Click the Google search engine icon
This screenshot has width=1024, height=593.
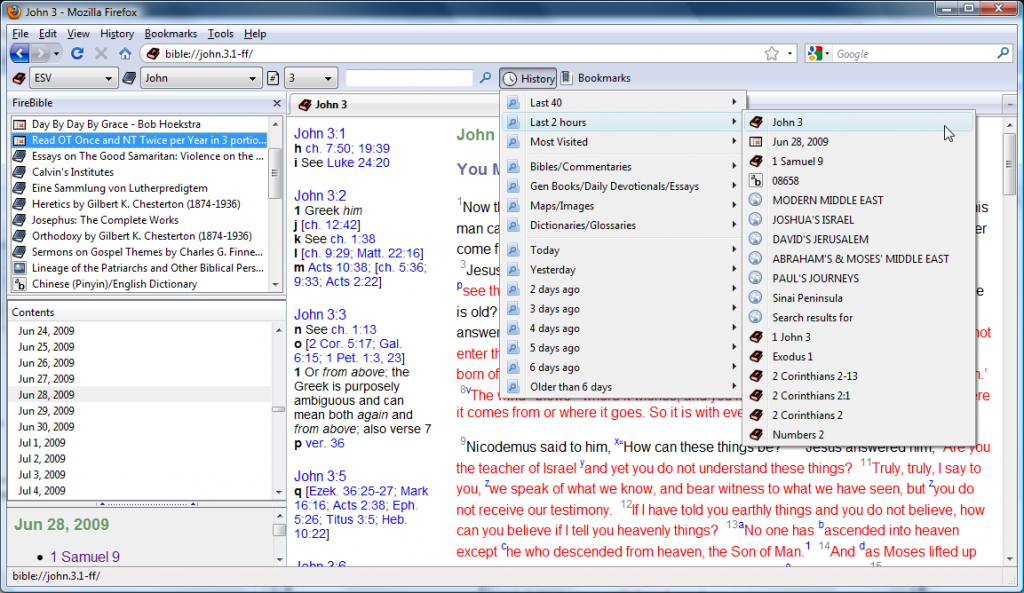click(816, 54)
